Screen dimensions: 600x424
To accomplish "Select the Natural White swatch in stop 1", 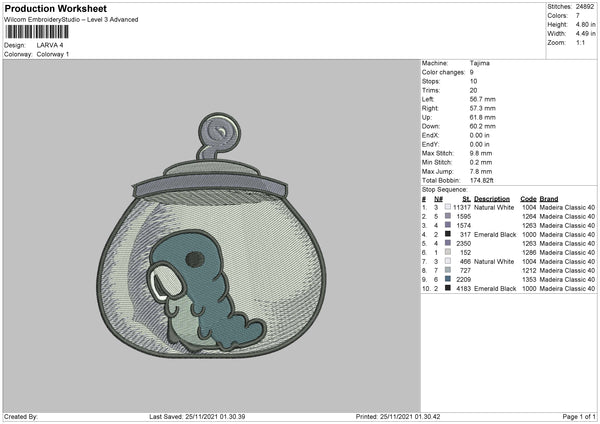I will pyautogui.click(x=447, y=208).
